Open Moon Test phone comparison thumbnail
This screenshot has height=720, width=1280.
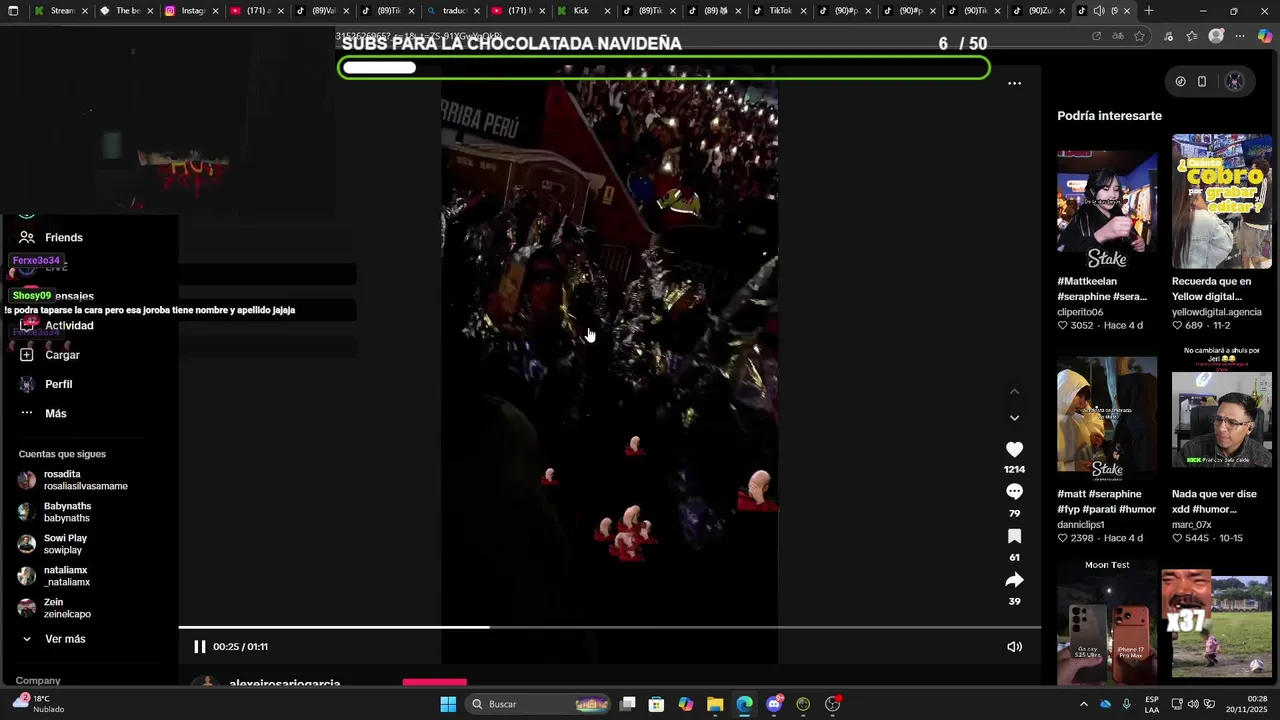pos(1107,622)
